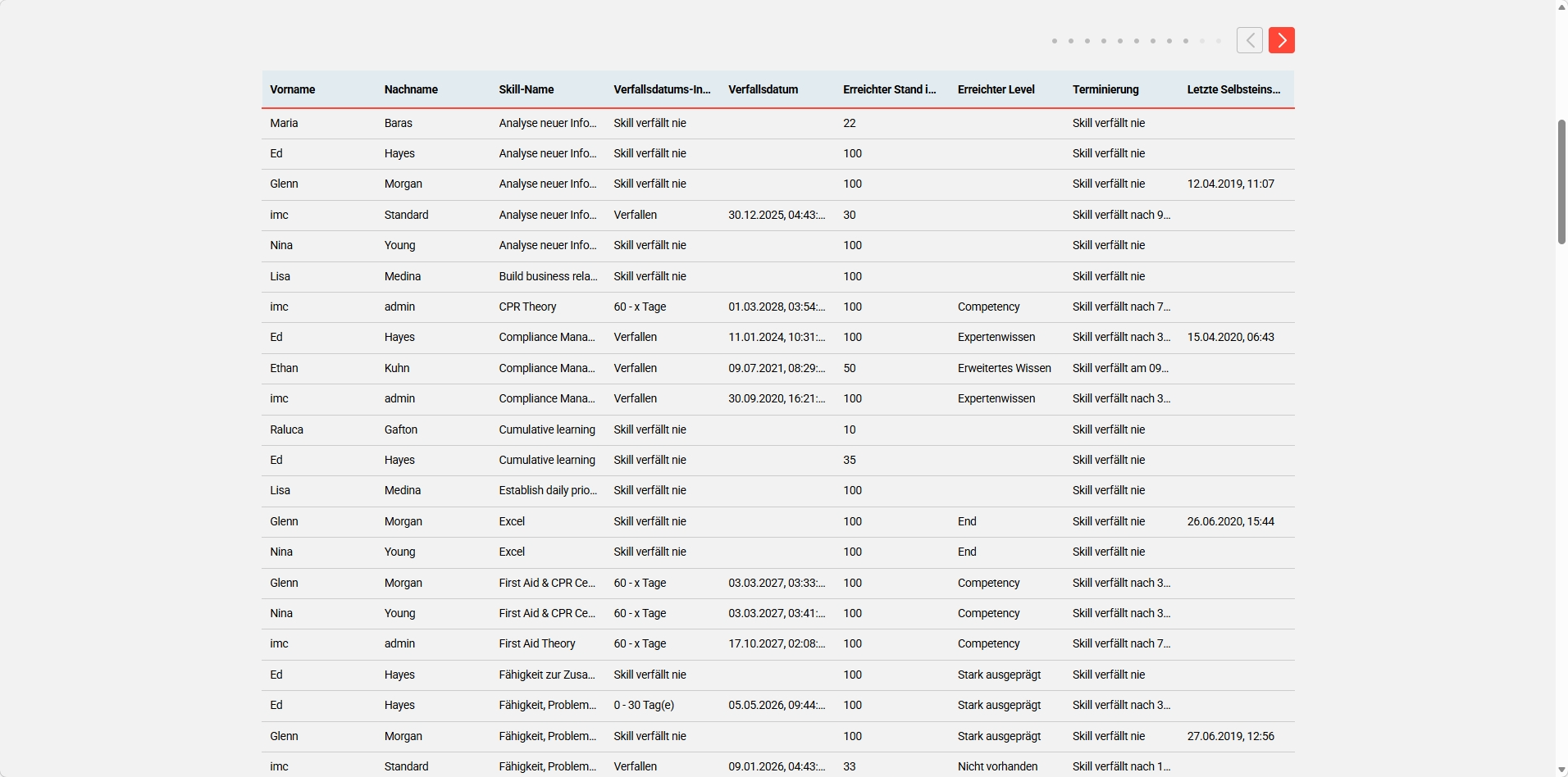
Task: Click Verfallsdatum column header
Action: [x=763, y=89]
